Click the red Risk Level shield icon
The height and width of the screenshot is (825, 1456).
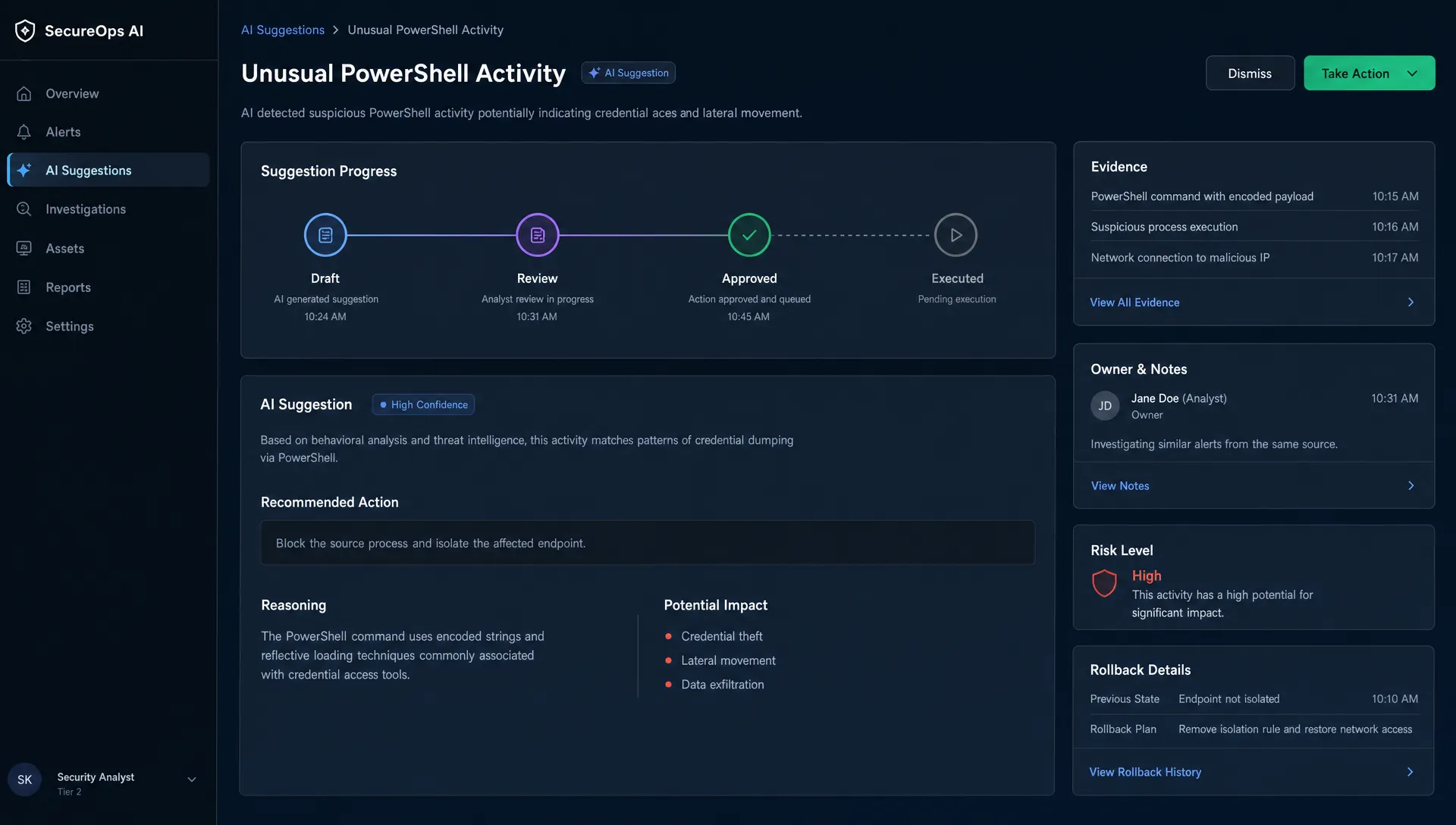pyautogui.click(x=1104, y=583)
